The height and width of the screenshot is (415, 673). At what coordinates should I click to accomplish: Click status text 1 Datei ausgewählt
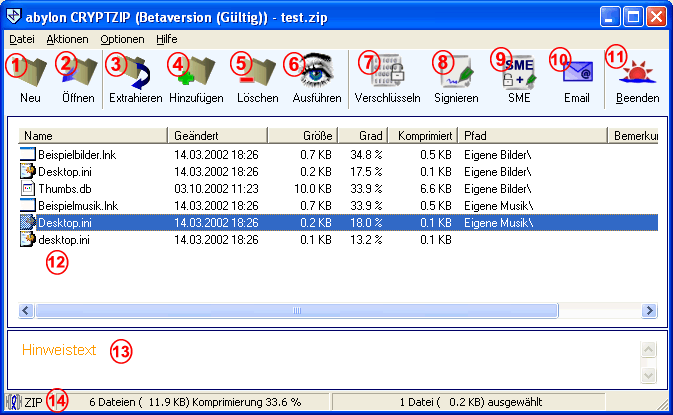(x=471, y=402)
